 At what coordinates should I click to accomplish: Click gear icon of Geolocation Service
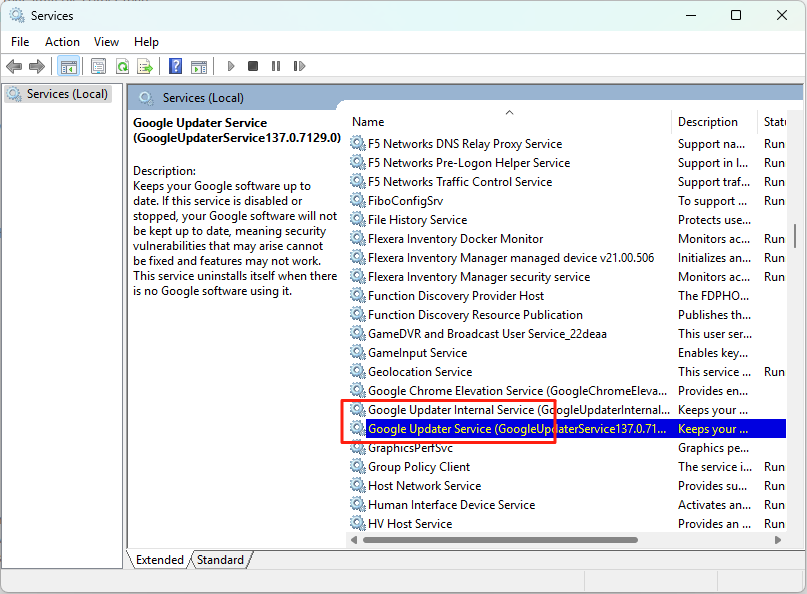[x=358, y=371]
